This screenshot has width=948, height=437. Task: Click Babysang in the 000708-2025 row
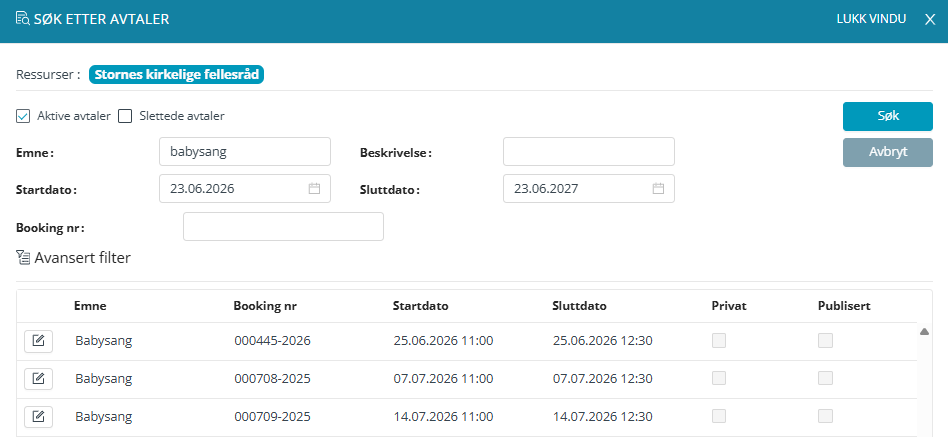(103, 379)
